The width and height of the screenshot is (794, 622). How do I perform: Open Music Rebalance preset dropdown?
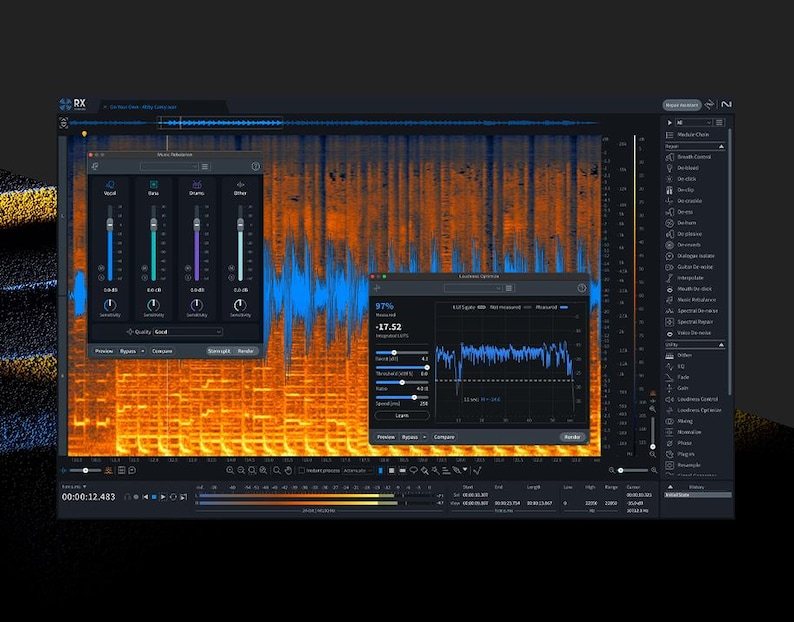[169, 166]
